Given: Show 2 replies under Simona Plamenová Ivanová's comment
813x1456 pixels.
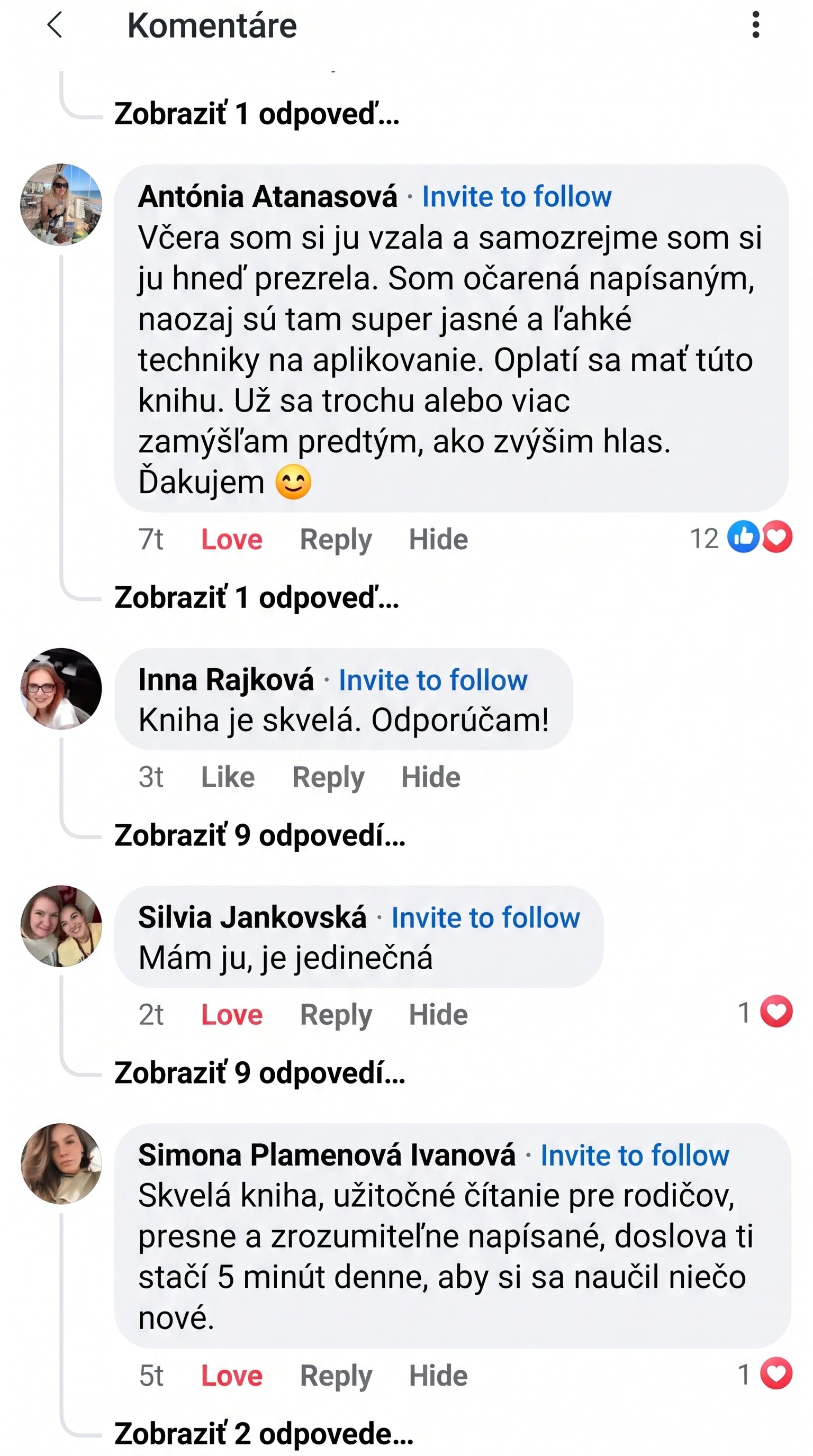Looking at the screenshot, I should [x=264, y=1434].
